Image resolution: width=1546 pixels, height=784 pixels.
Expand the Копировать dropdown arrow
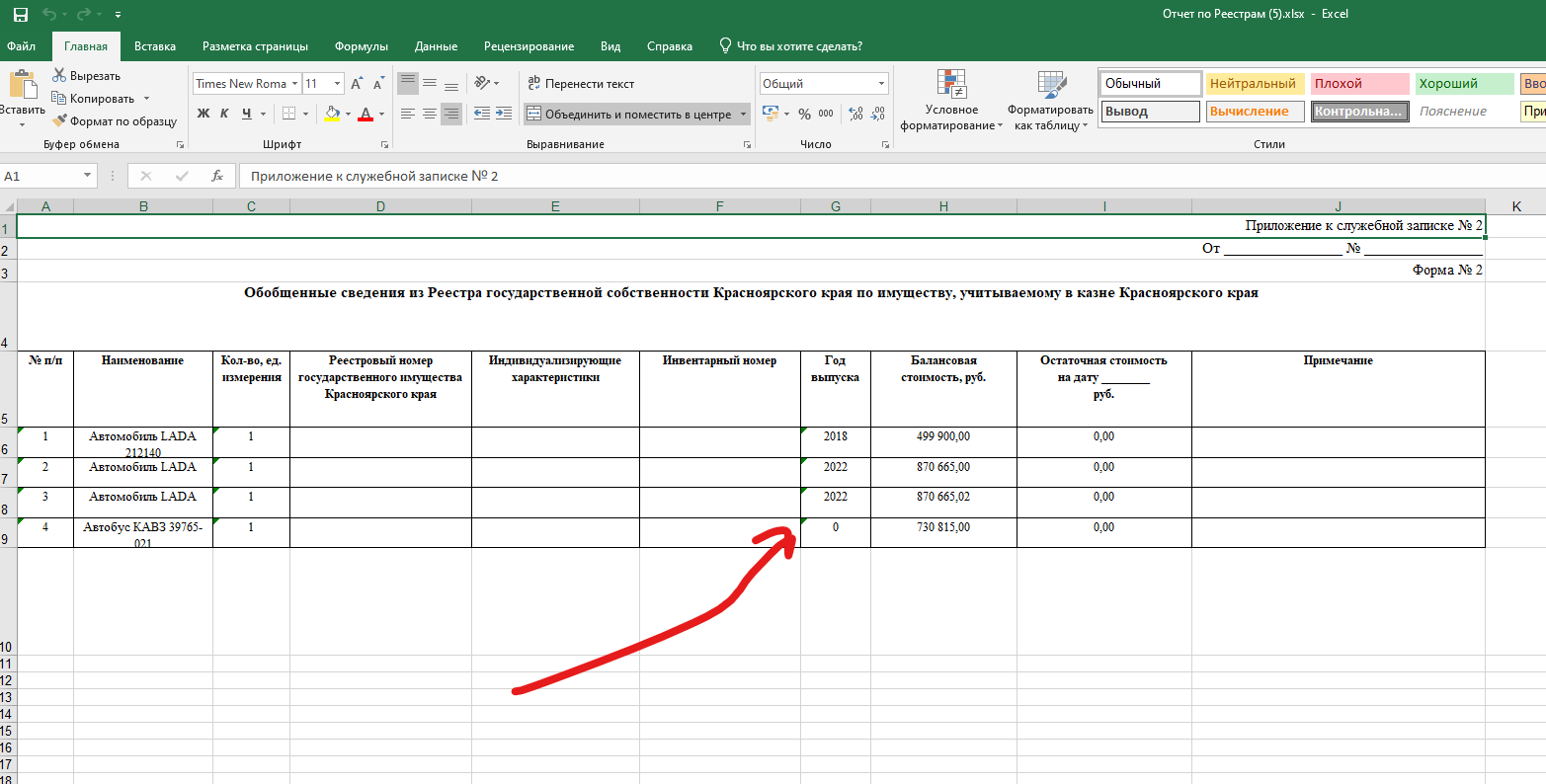(146, 99)
